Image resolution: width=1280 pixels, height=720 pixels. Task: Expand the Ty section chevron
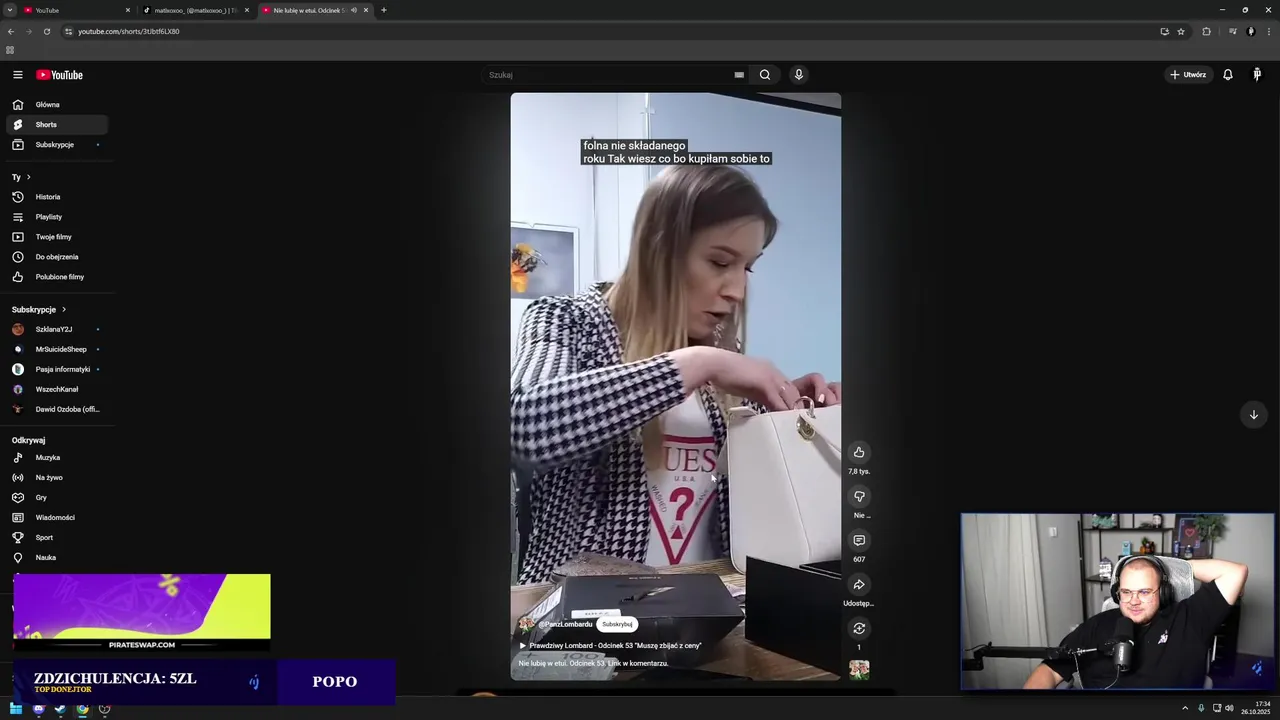[x=28, y=177]
